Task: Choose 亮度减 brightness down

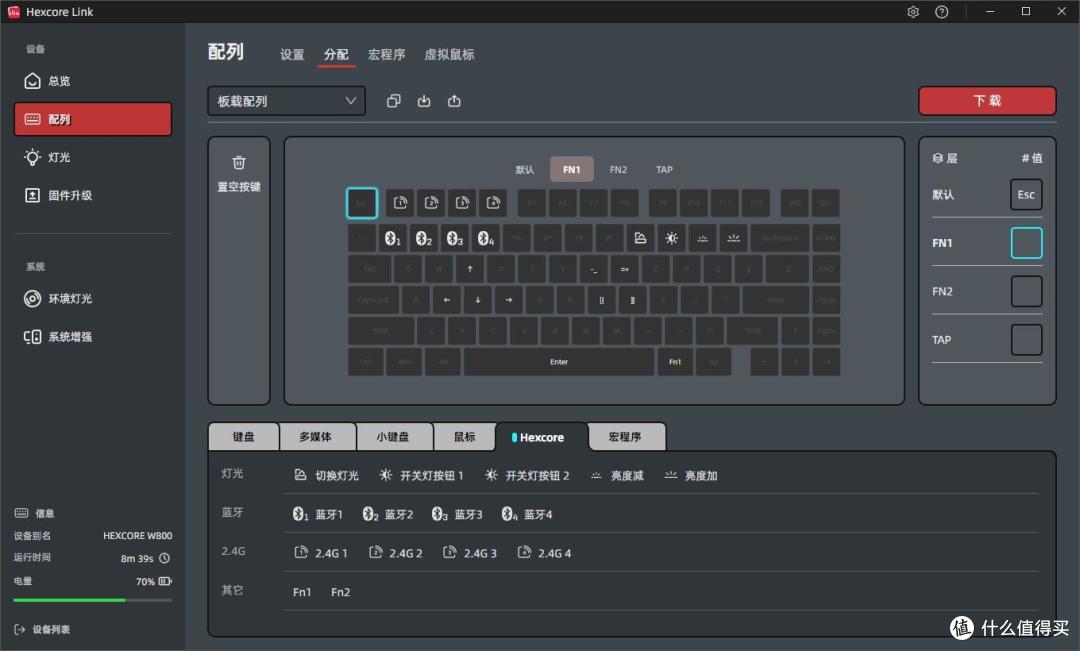Action: (617, 475)
